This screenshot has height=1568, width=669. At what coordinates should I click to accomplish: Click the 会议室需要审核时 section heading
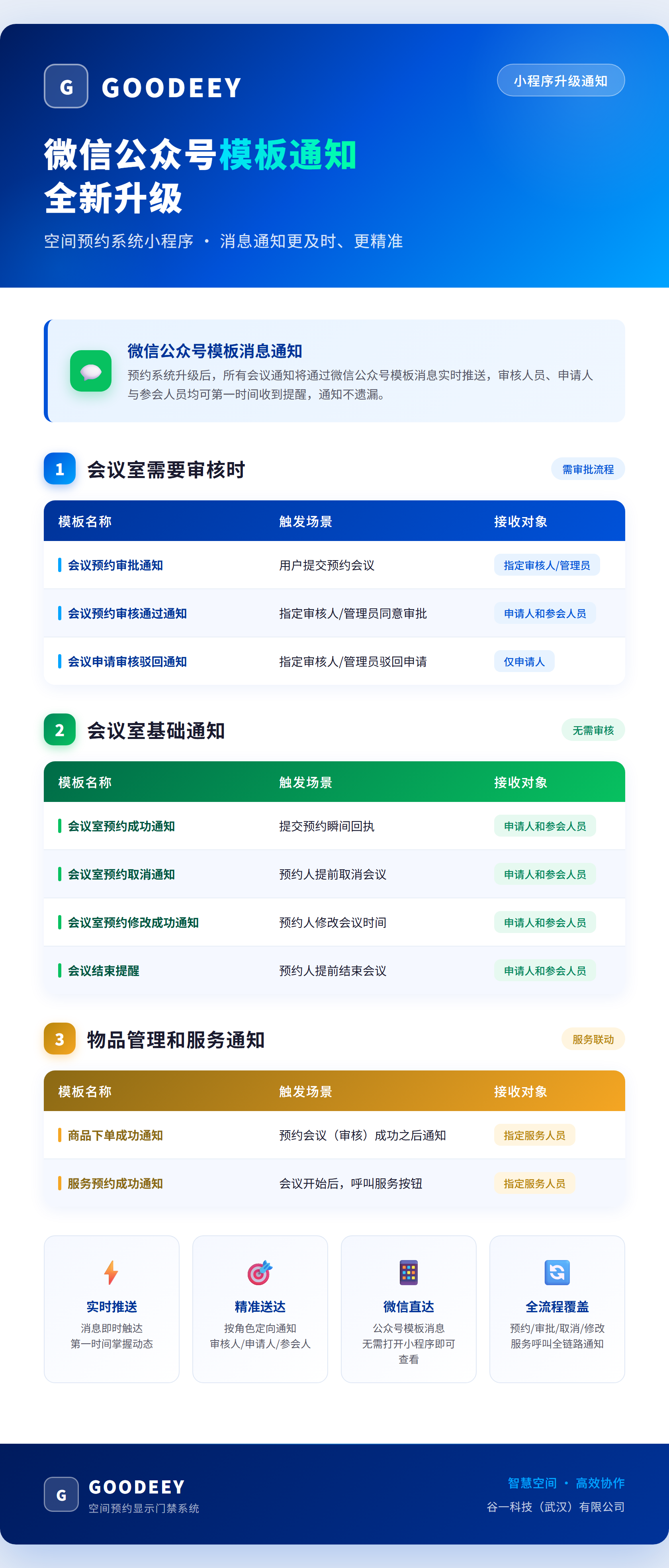[166, 469]
